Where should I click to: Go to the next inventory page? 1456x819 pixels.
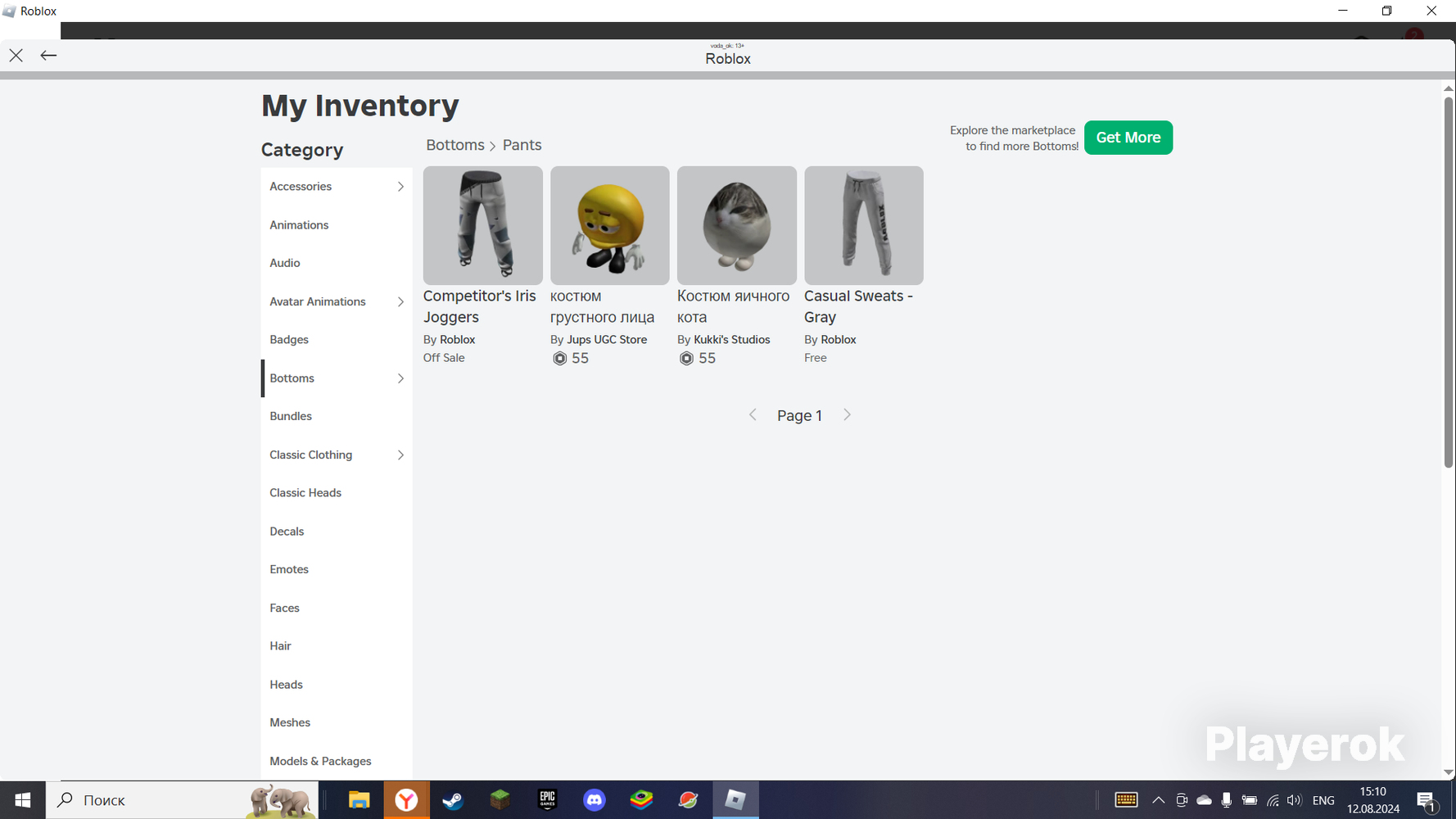click(x=847, y=415)
